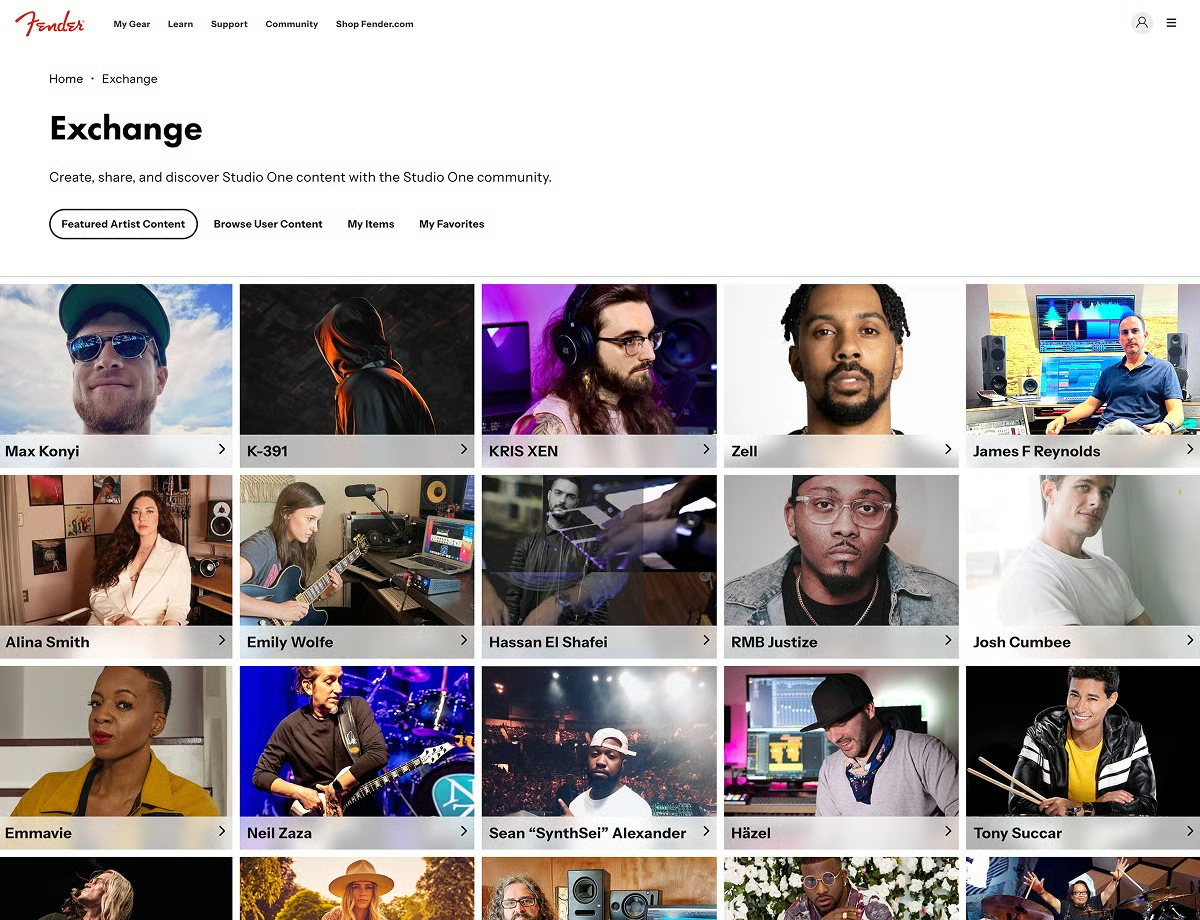Open the My Gear menu
1200x920 pixels.
point(132,24)
